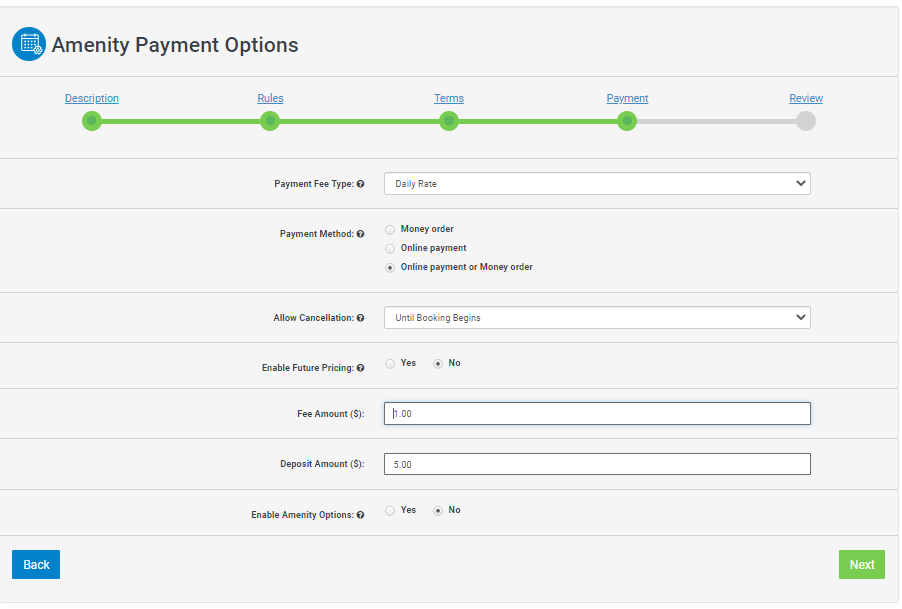The image size is (902, 609).
Task: Click help icon next to Enable Amenity Options
Action: point(360,515)
